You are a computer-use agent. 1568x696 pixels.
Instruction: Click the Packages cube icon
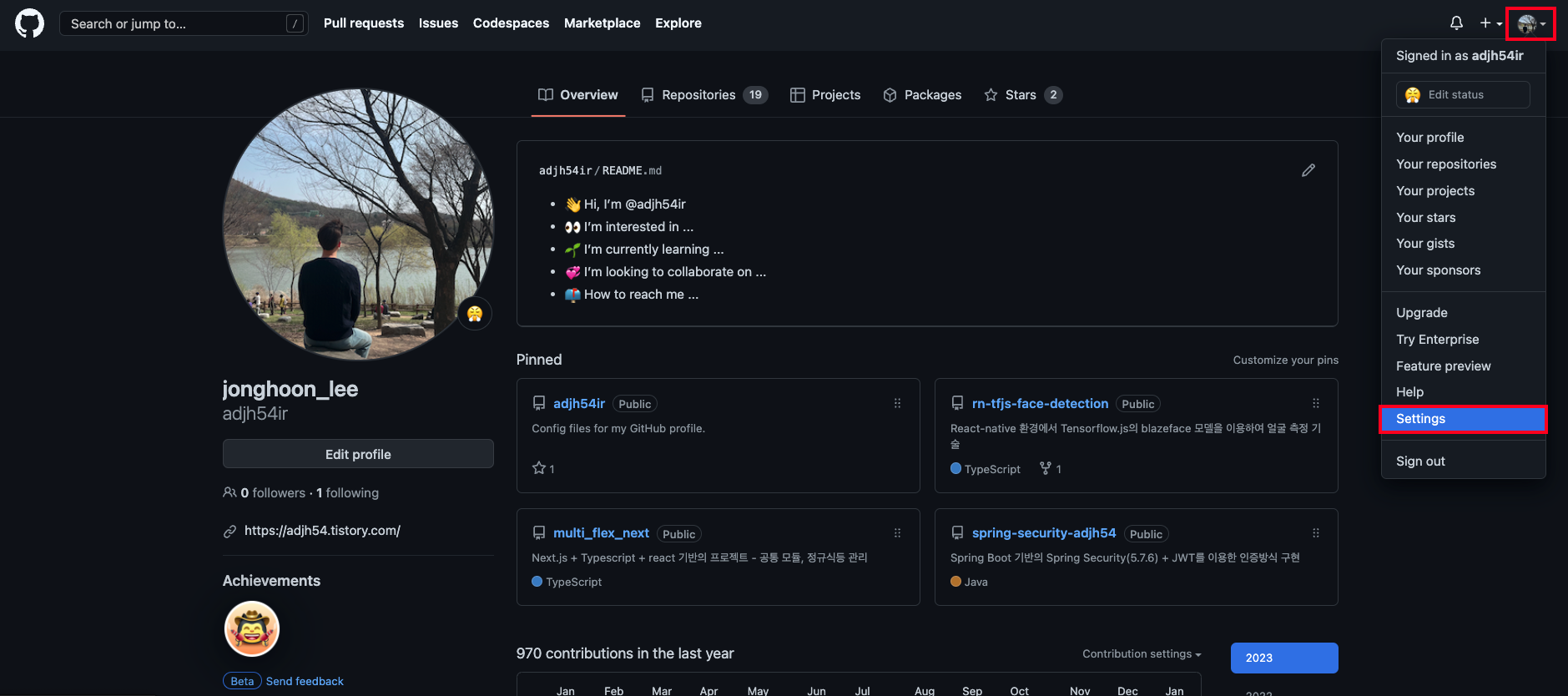pos(890,95)
